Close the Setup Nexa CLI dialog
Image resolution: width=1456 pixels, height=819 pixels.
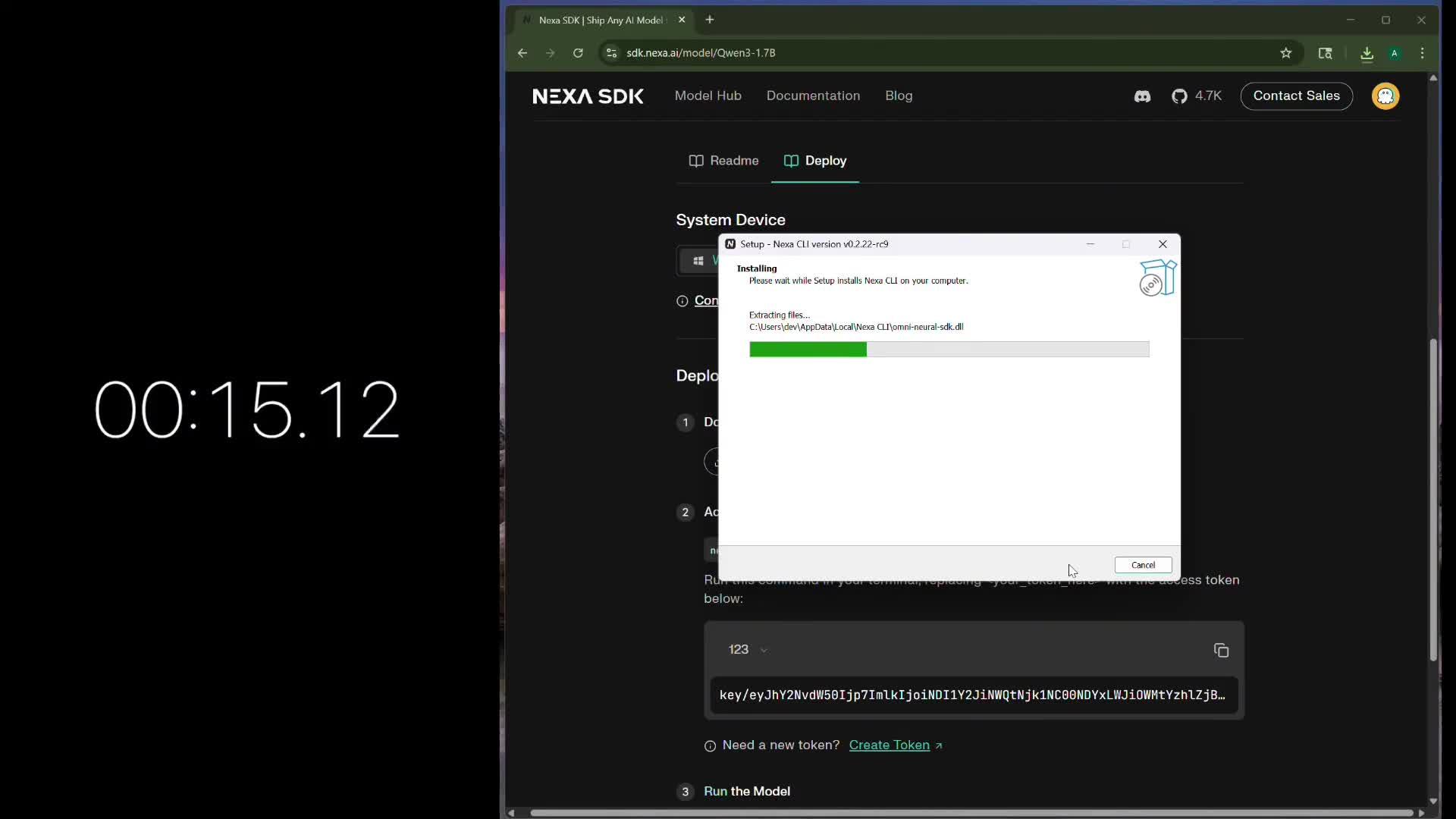pos(1163,244)
